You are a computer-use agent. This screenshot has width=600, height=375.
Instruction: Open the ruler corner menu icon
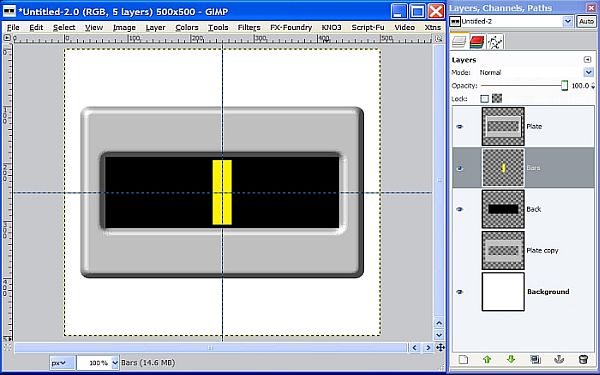click(x=7, y=38)
